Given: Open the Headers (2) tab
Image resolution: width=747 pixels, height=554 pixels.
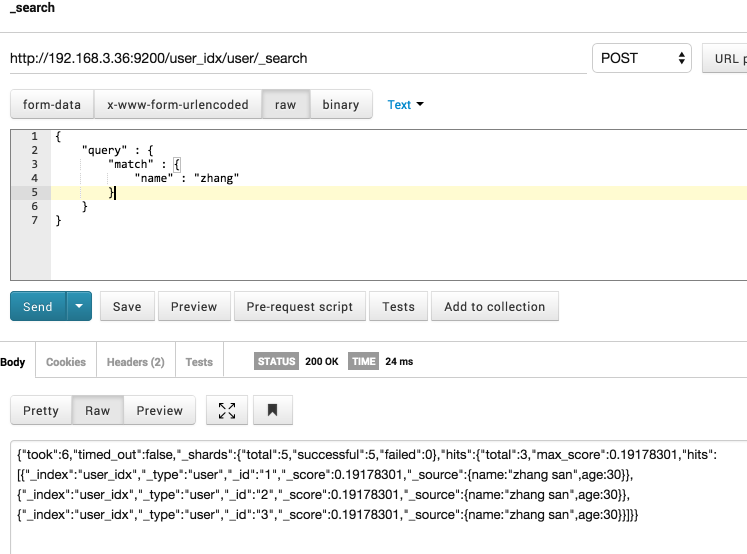Looking at the screenshot, I should click(x=136, y=362).
